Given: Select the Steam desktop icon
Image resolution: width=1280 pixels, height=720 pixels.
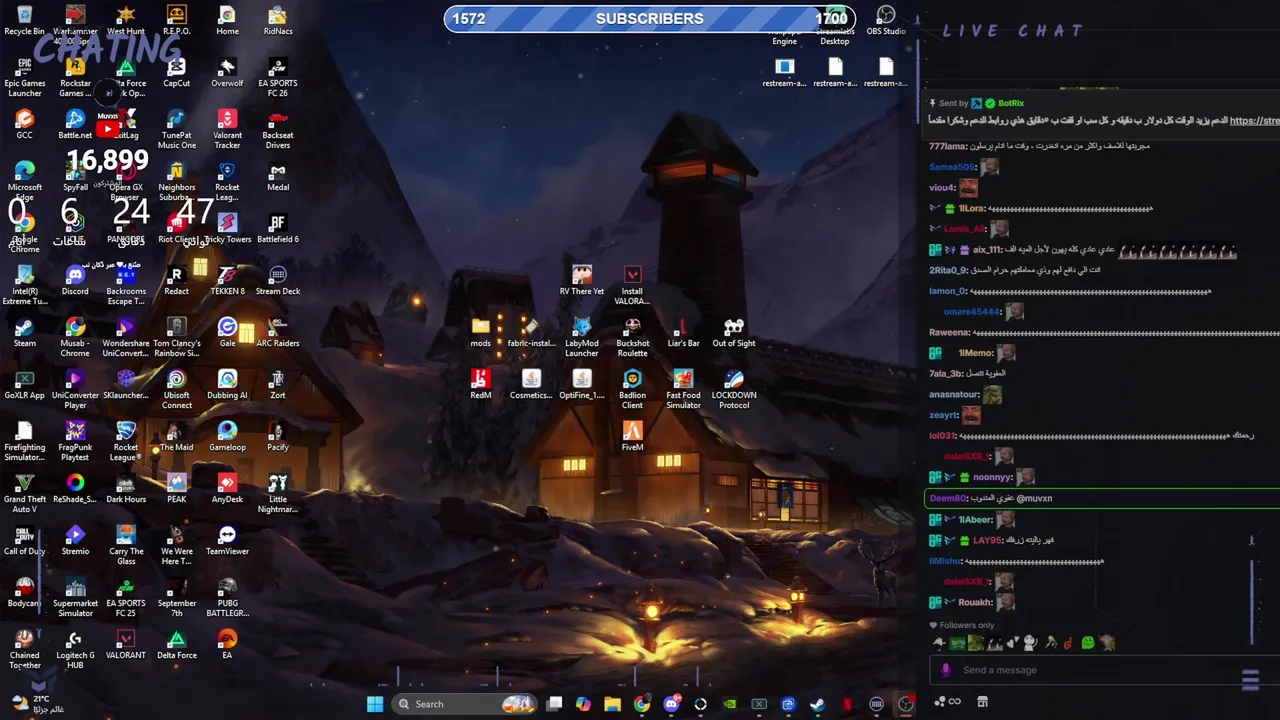Looking at the screenshot, I should coord(24,332).
